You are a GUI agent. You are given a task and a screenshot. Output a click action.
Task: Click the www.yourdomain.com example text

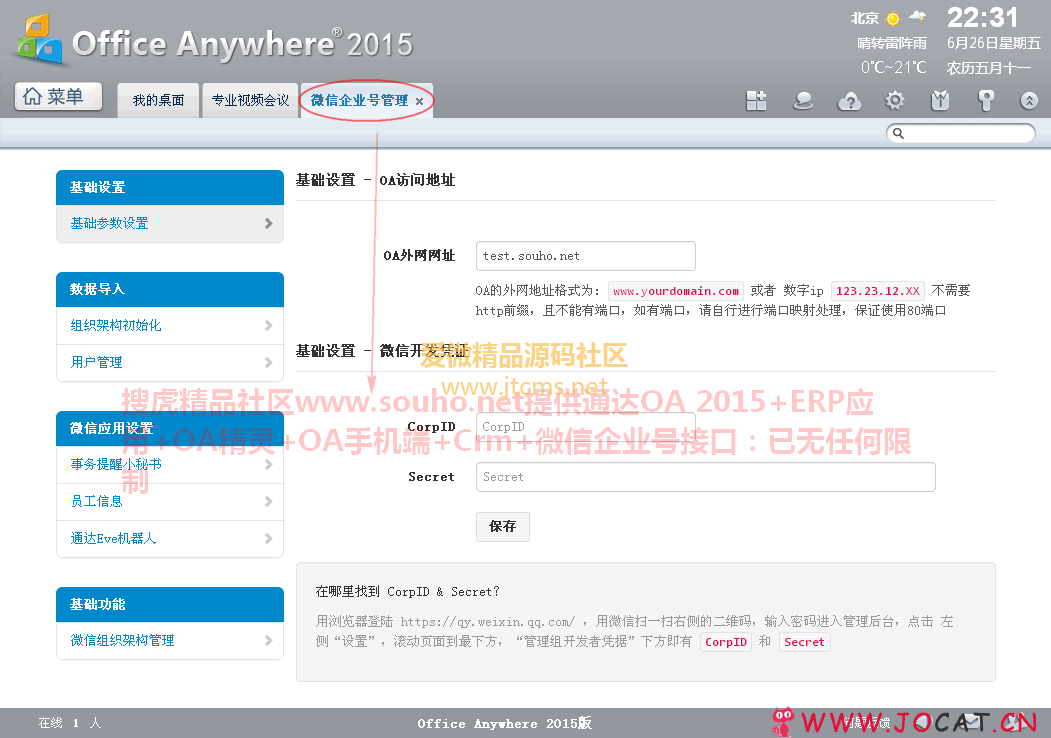point(676,291)
